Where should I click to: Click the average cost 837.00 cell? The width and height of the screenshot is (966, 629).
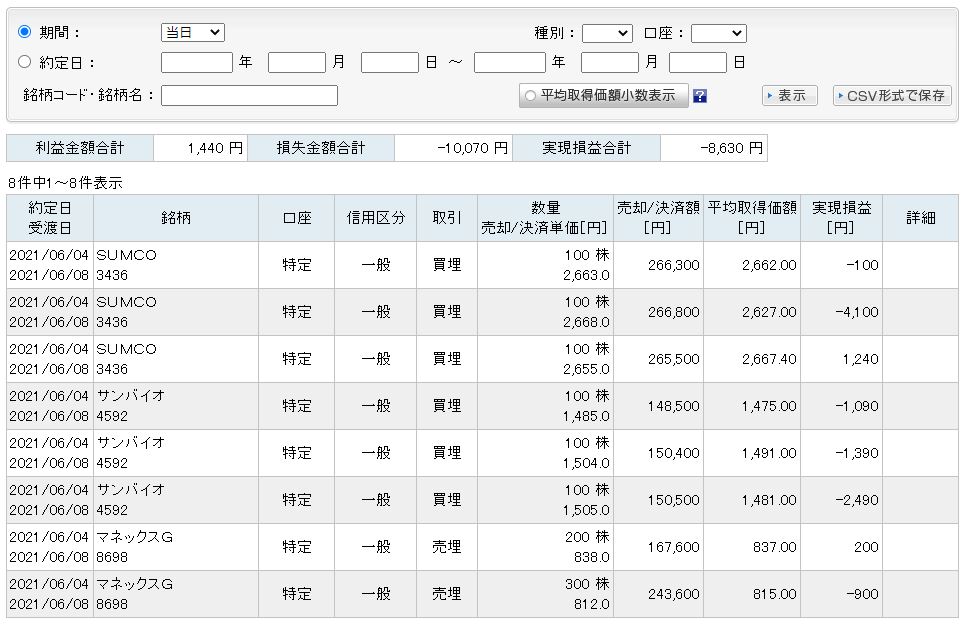(752, 547)
